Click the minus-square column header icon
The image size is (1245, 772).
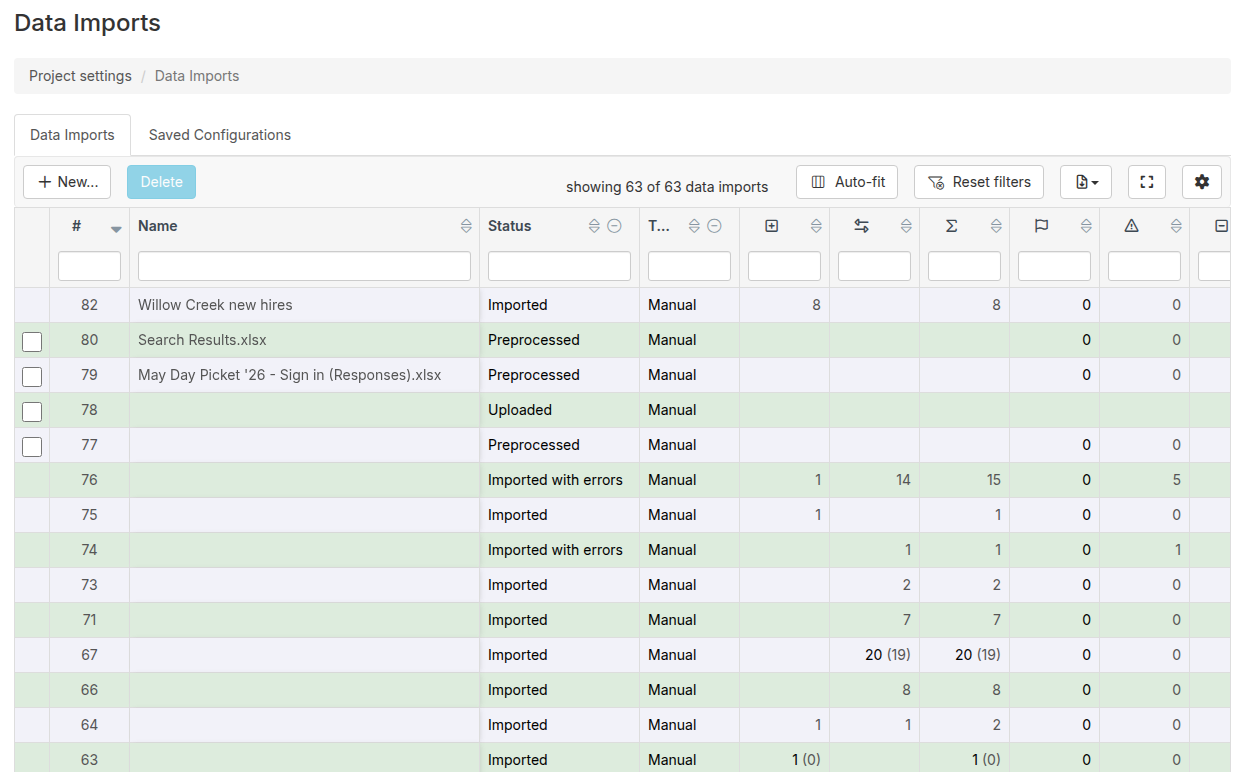[x=1221, y=226]
